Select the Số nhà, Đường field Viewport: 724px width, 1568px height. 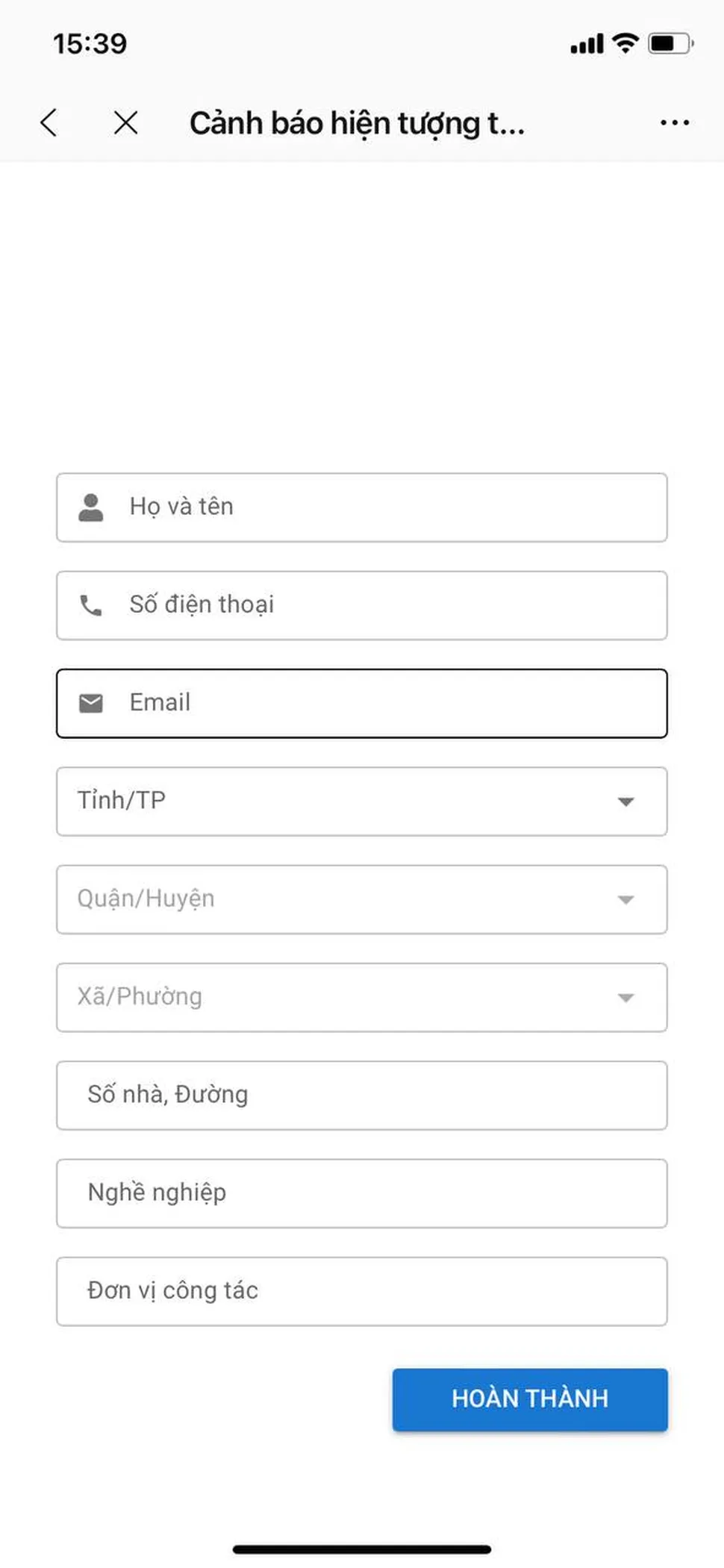tap(361, 1095)
